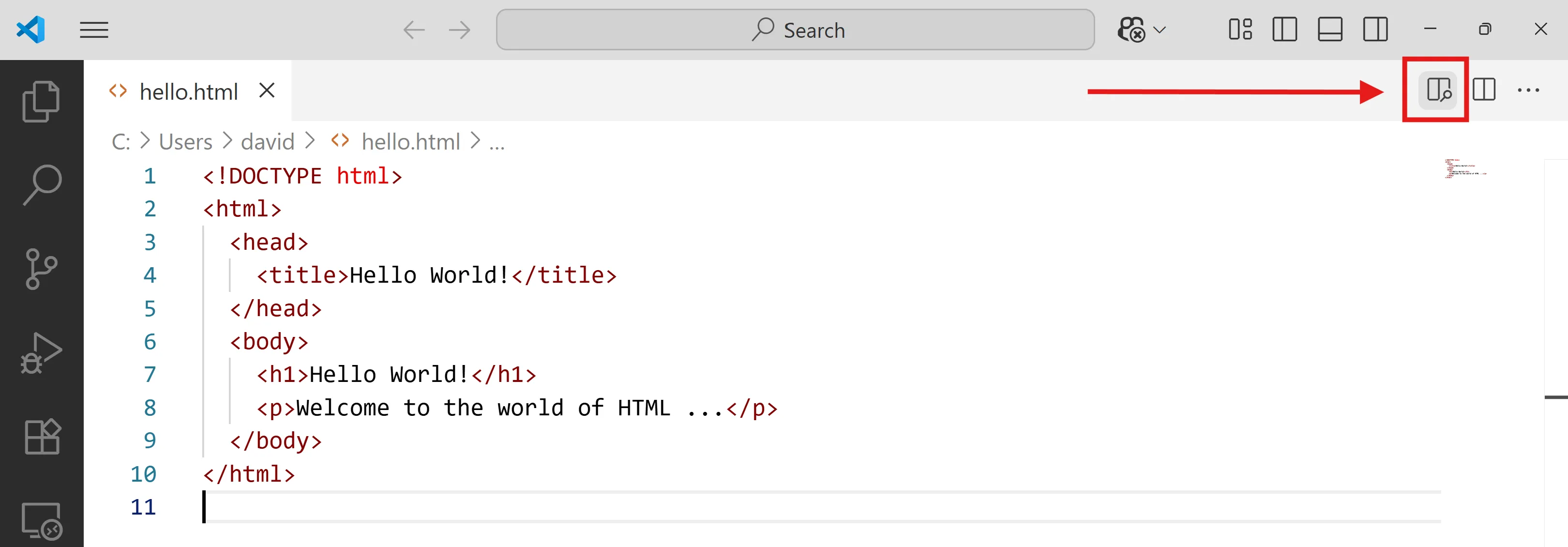
Task: Click the Split Editor Right icon
Action: tap(1483, 90)
